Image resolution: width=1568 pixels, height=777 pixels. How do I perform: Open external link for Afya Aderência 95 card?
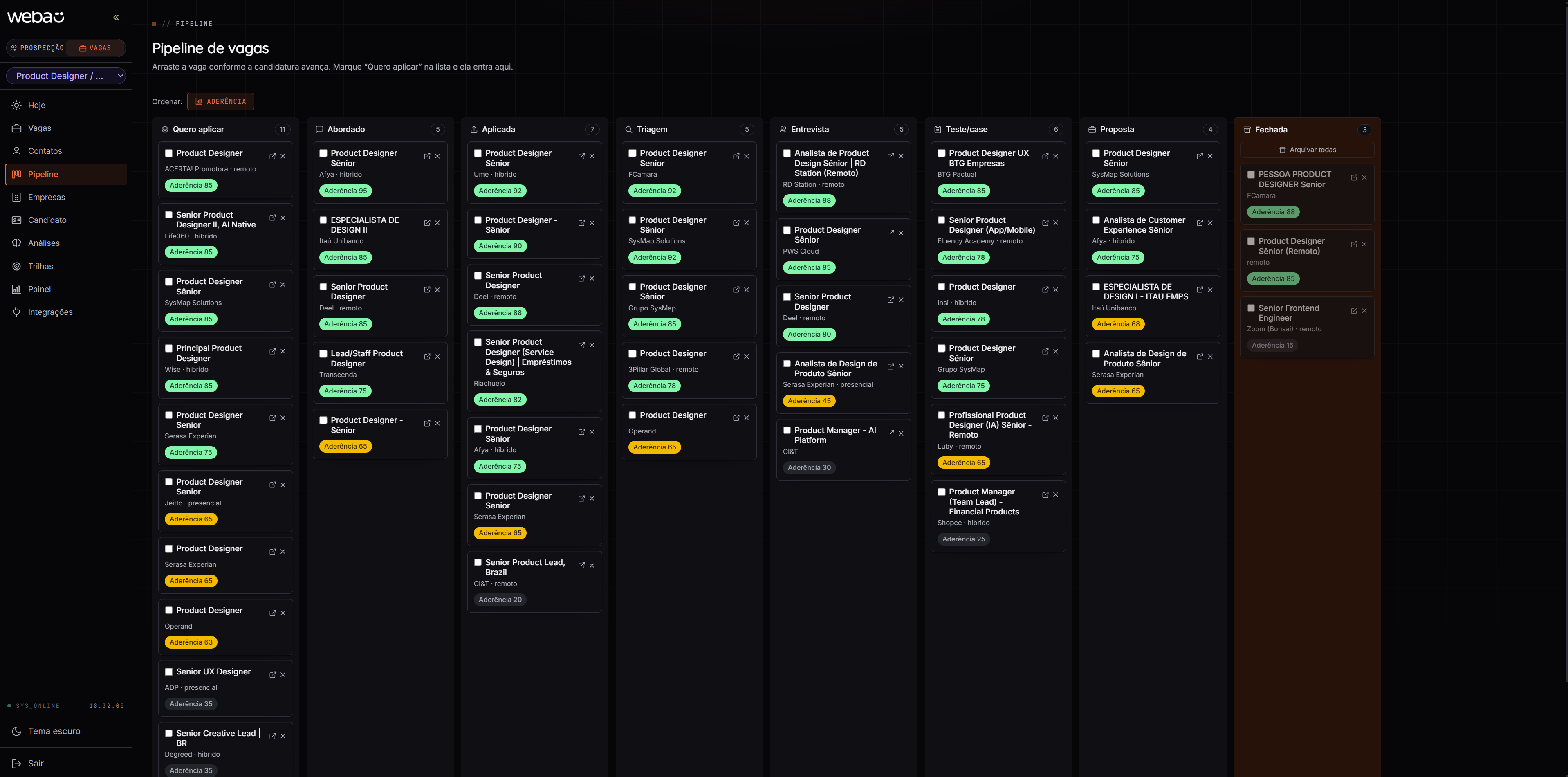pyautogui.click(x=427, y=157)
